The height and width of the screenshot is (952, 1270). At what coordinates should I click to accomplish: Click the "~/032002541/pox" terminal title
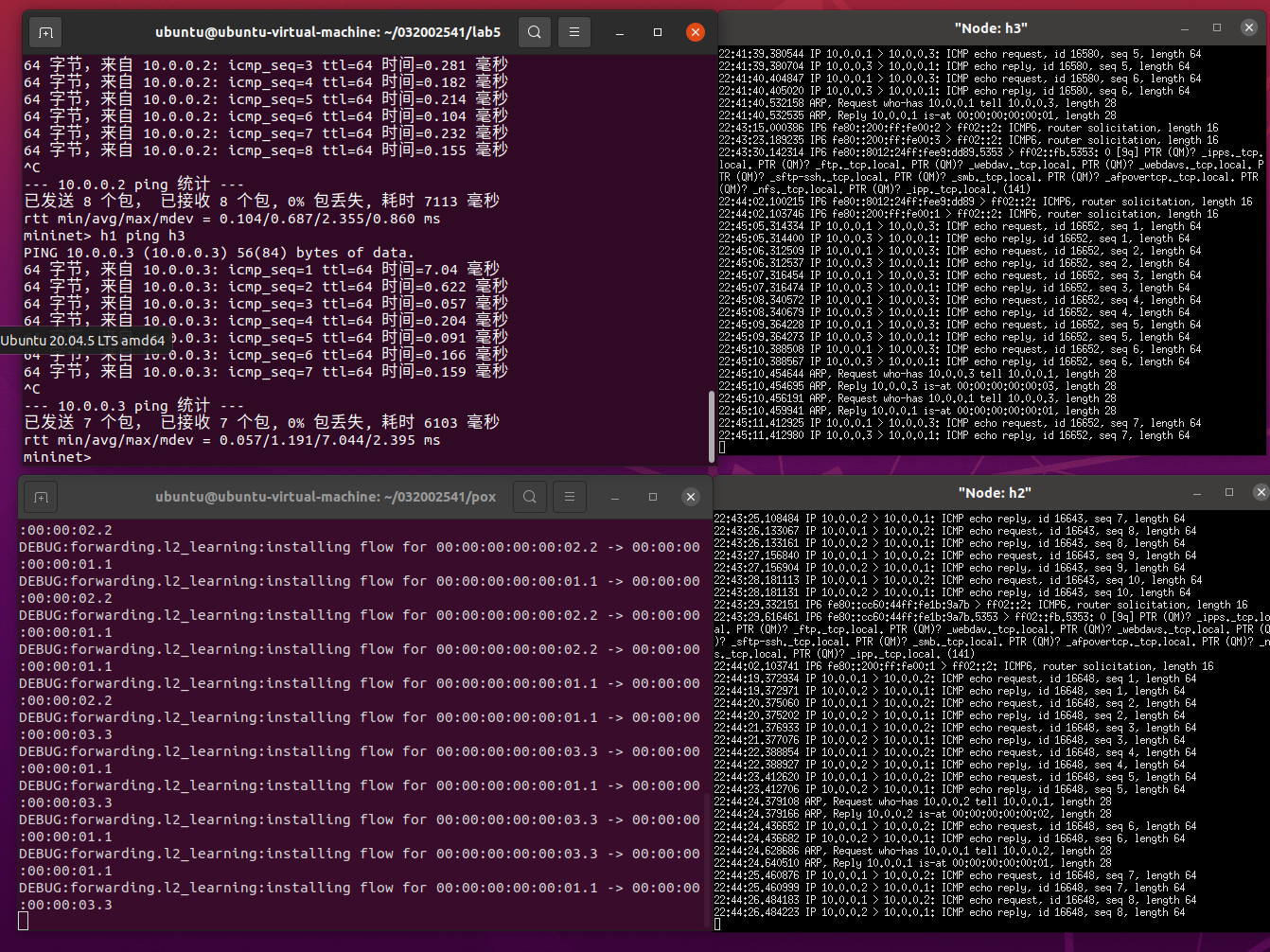(326, 497)
